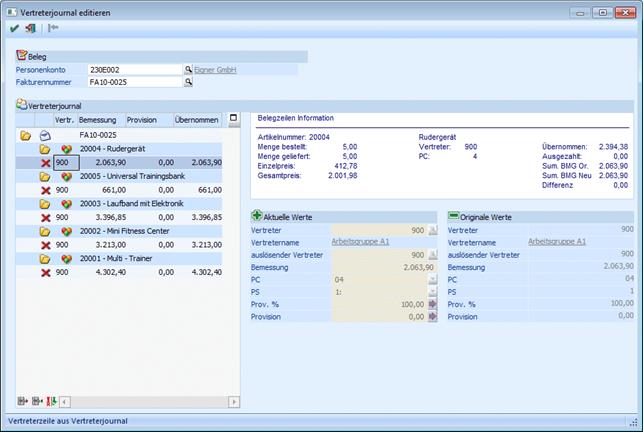Click the red-green sort icon below the list
Screen dimensions: 643x432
[x=53, y=401]
